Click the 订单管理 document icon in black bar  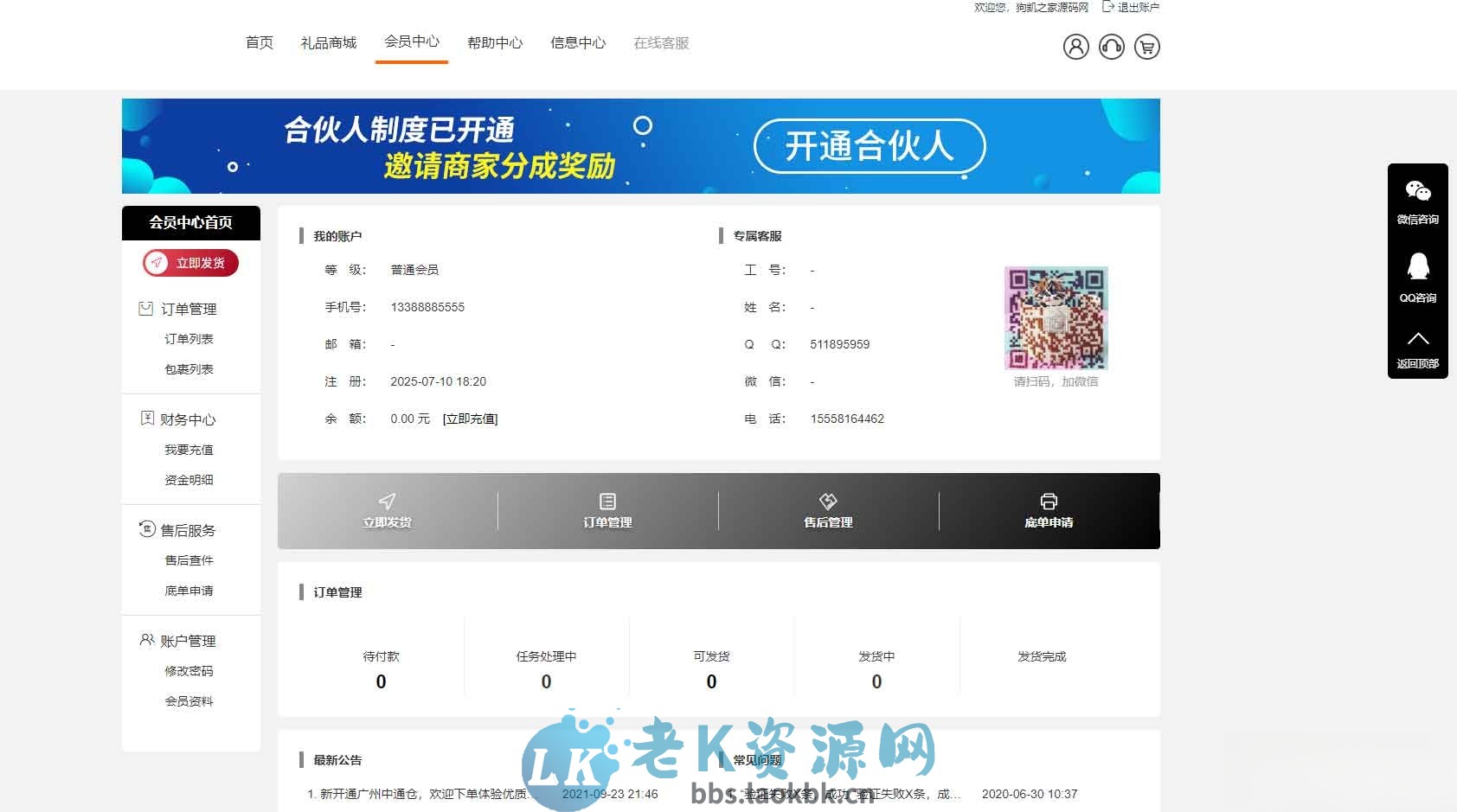coord(607,500)
